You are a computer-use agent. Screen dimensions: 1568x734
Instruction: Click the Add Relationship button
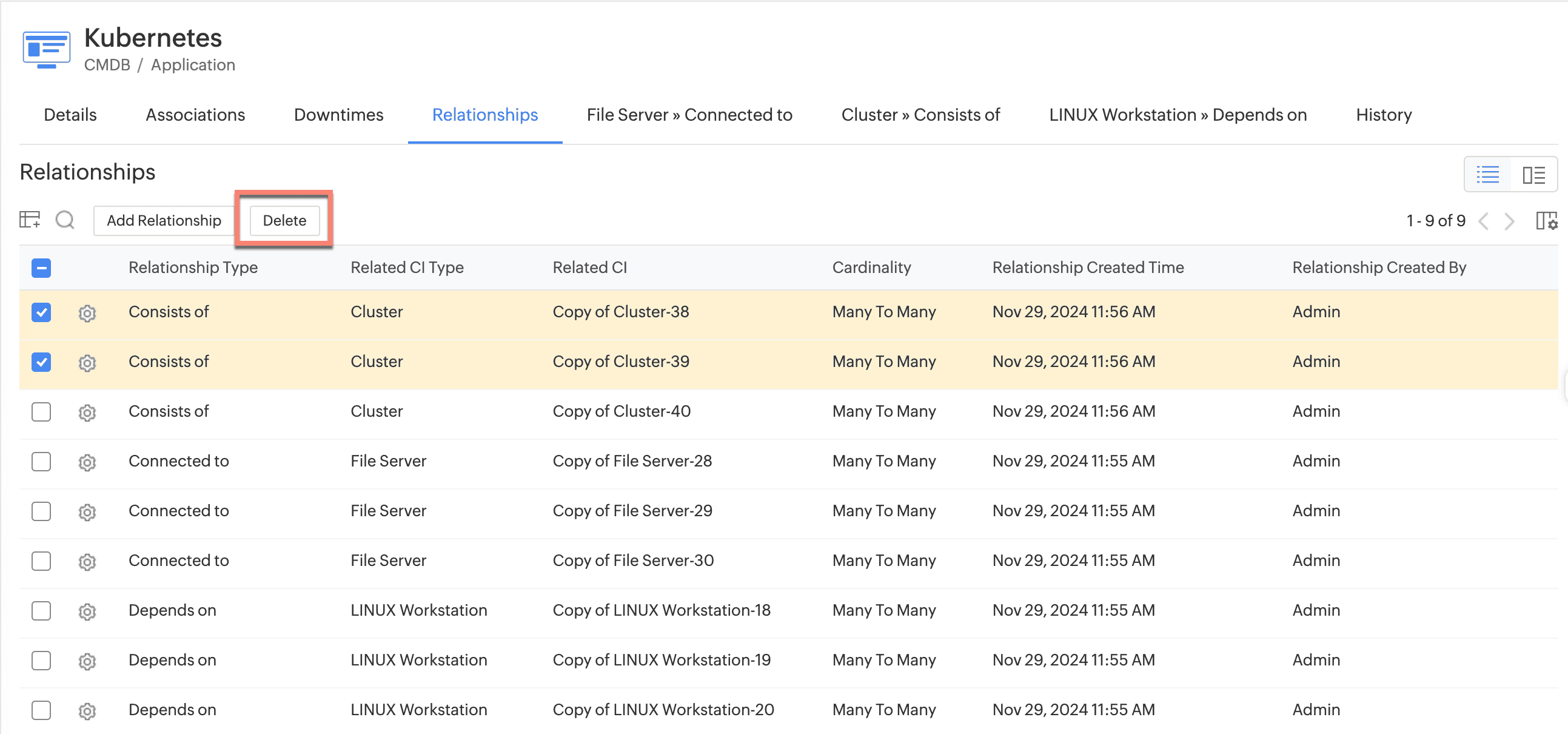pos(164,221)
